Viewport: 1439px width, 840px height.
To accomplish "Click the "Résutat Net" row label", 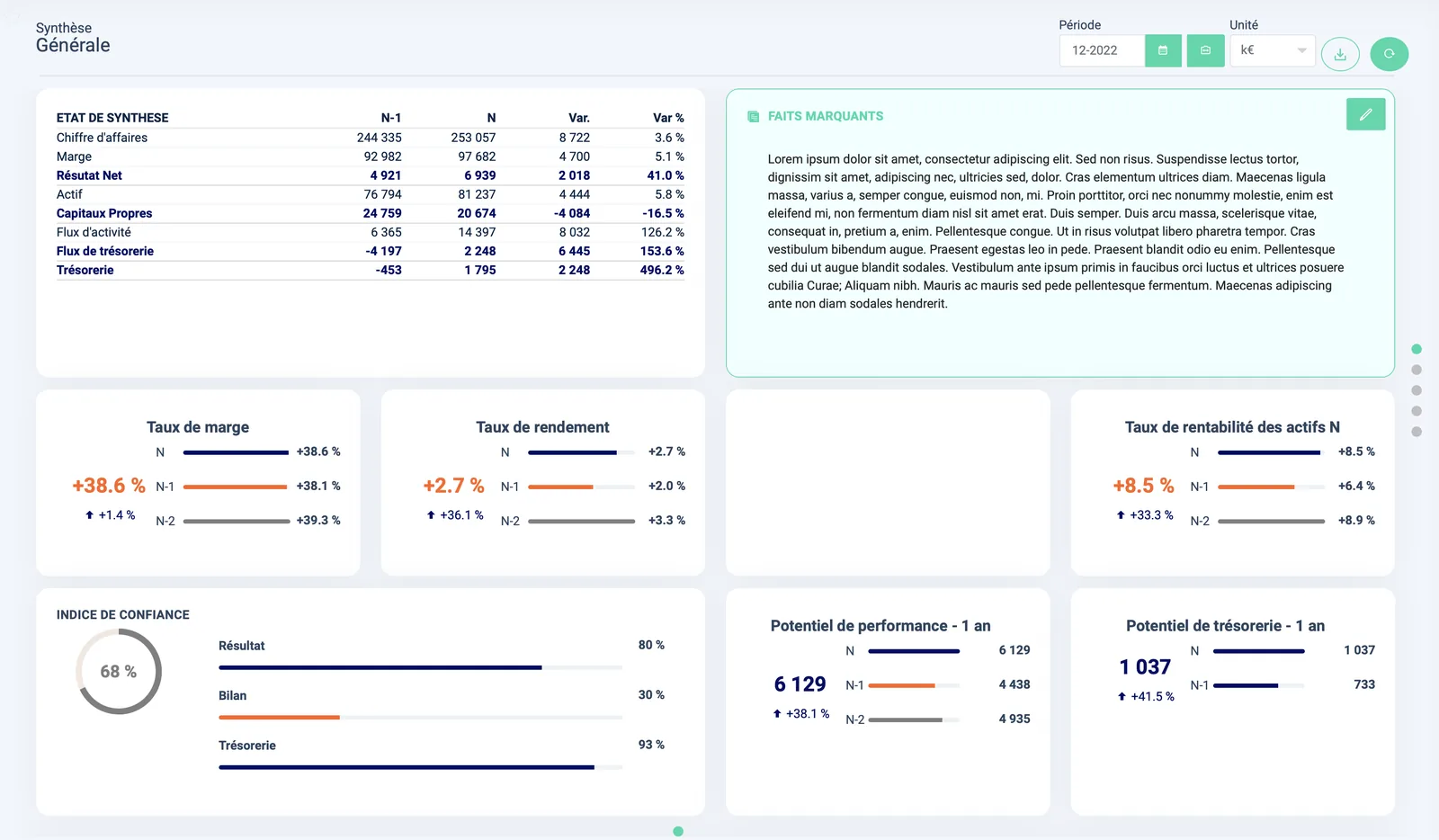I will [x=89, y=175].
